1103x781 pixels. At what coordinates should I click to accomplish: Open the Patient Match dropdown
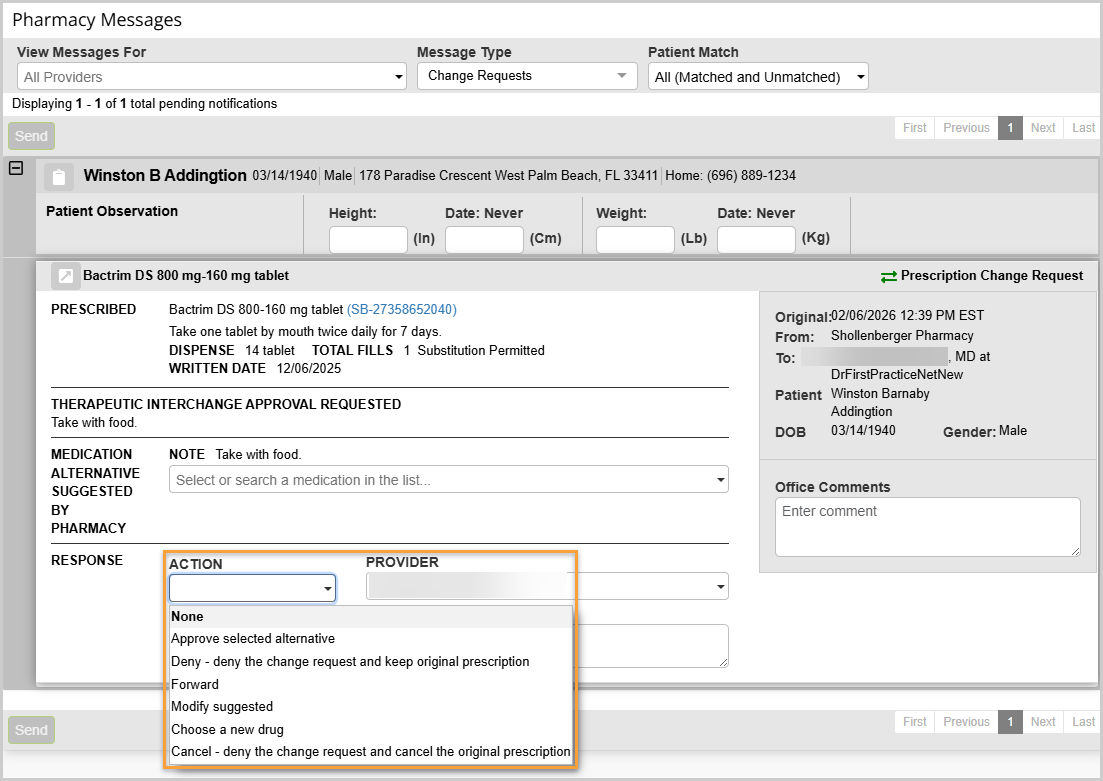(x=758, y=77)
